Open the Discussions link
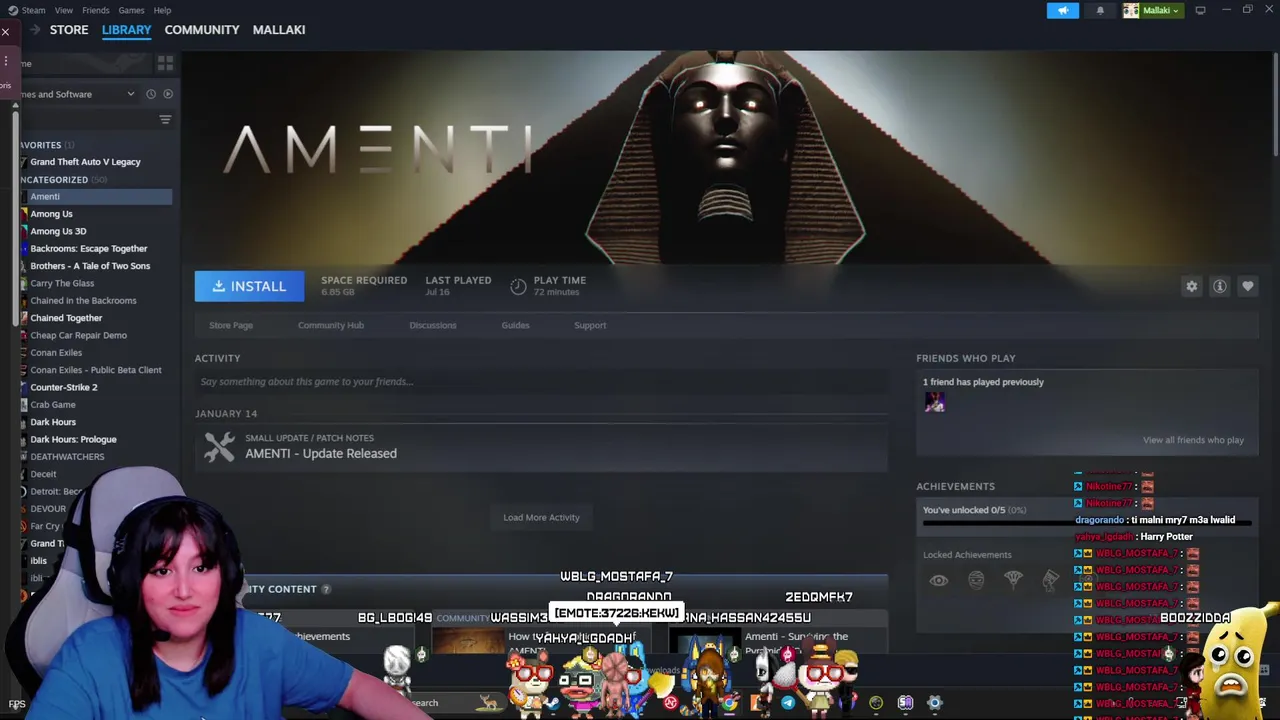The image size is (1280, 720). tap(433, 325)
